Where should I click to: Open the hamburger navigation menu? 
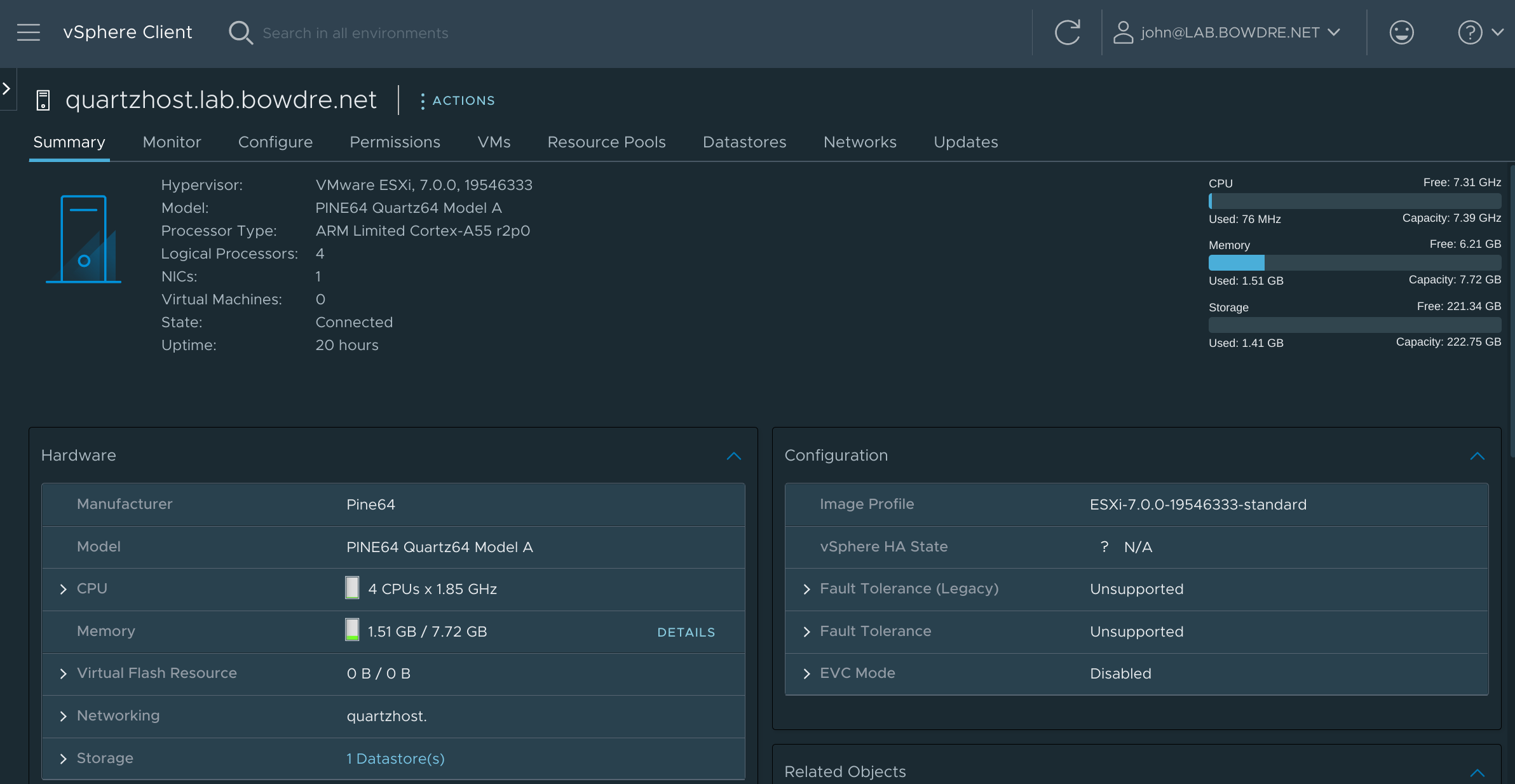tap(29, 32)
